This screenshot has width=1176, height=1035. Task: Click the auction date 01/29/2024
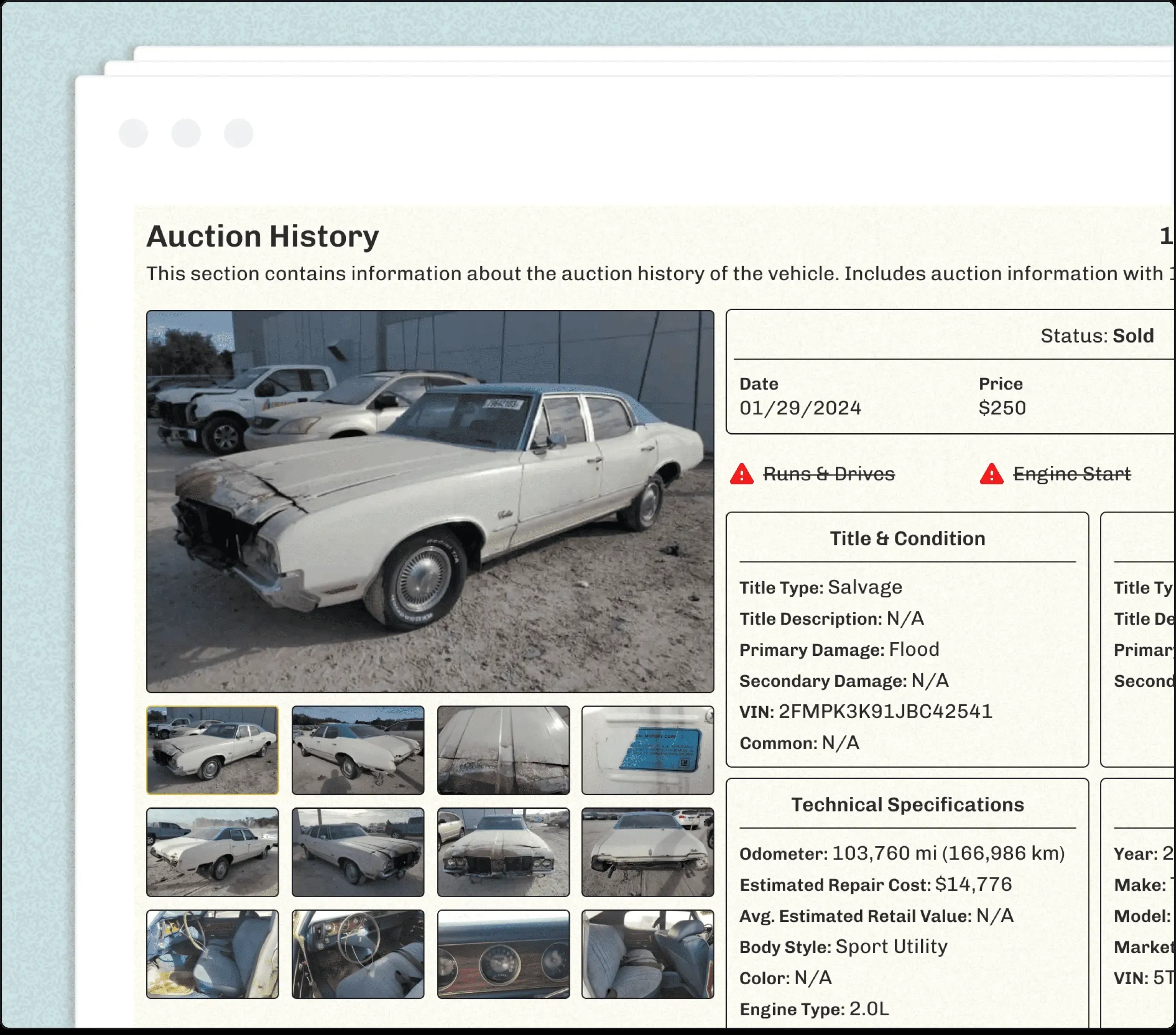coord(800,408)
